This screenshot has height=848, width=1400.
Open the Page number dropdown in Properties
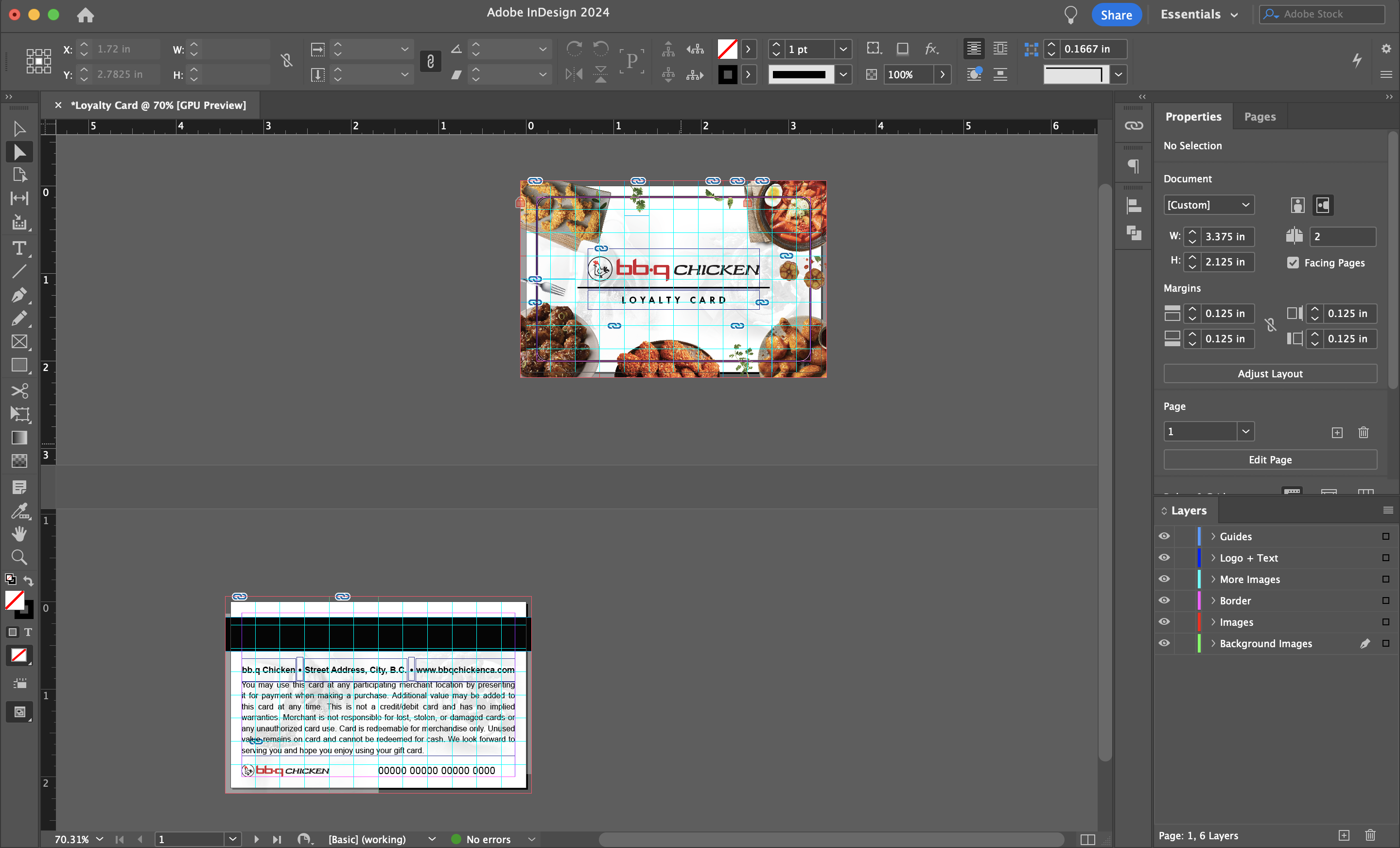click(x=1245, y=431)
